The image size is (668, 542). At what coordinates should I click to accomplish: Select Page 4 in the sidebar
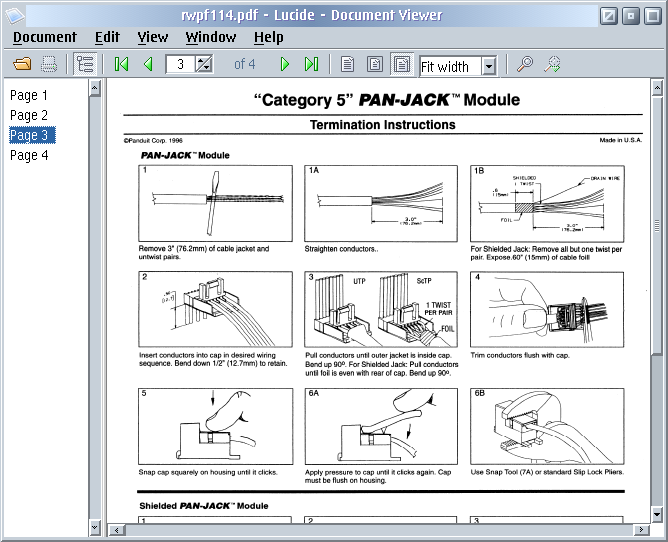point(29,155)
